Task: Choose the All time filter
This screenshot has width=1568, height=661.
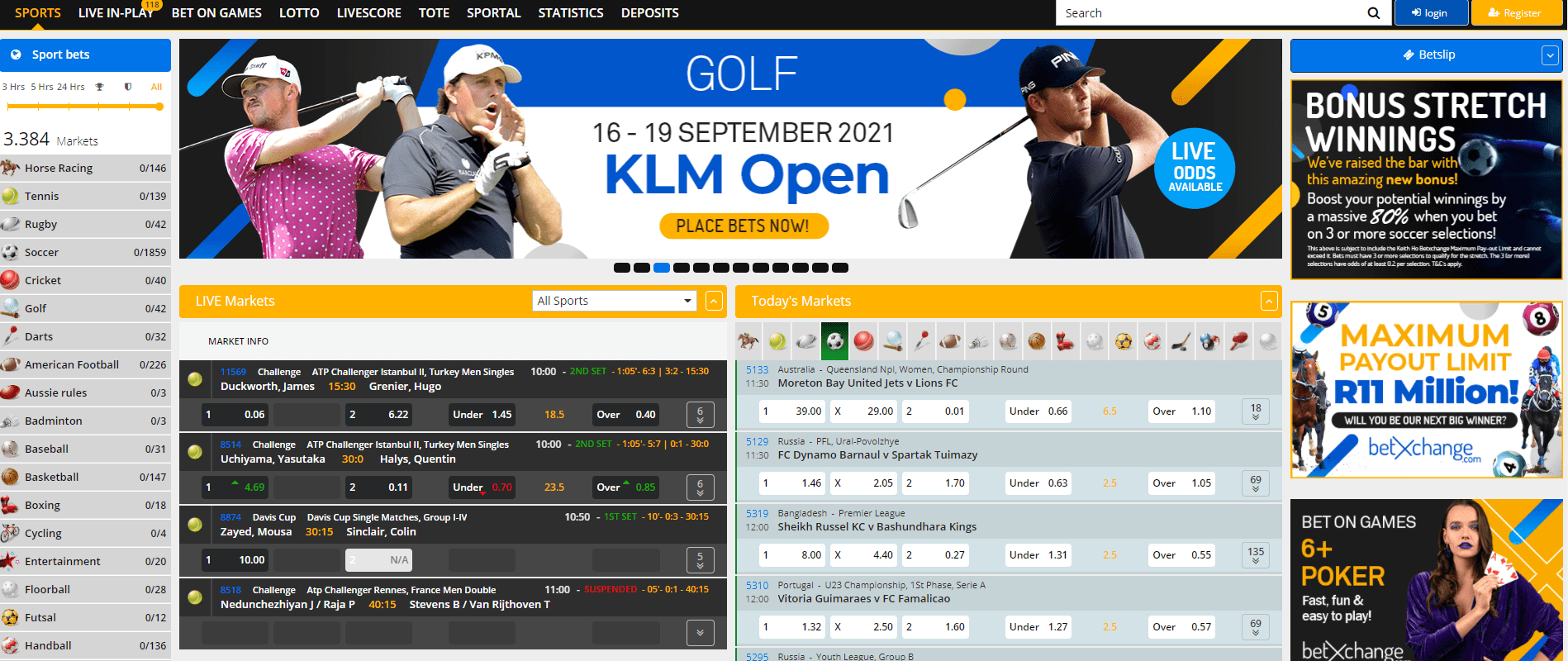Action: [x=157, y=87]
